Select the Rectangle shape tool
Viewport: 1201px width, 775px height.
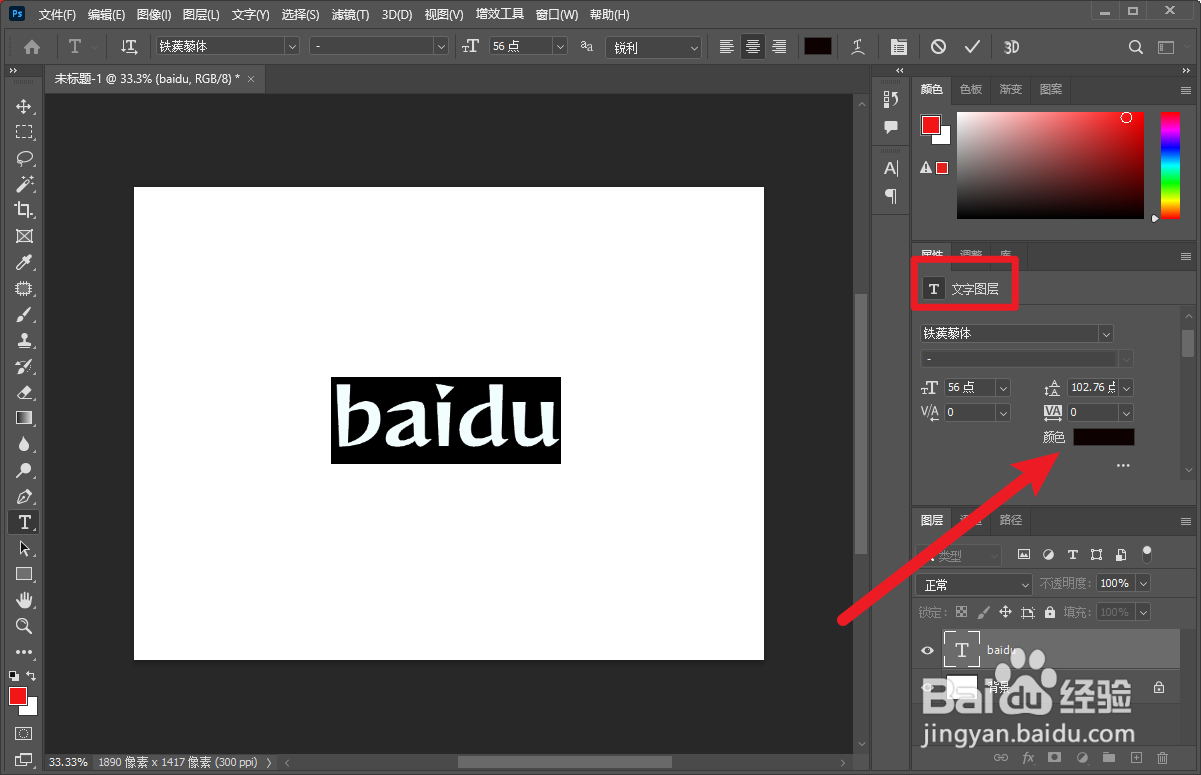pos(24,574)
